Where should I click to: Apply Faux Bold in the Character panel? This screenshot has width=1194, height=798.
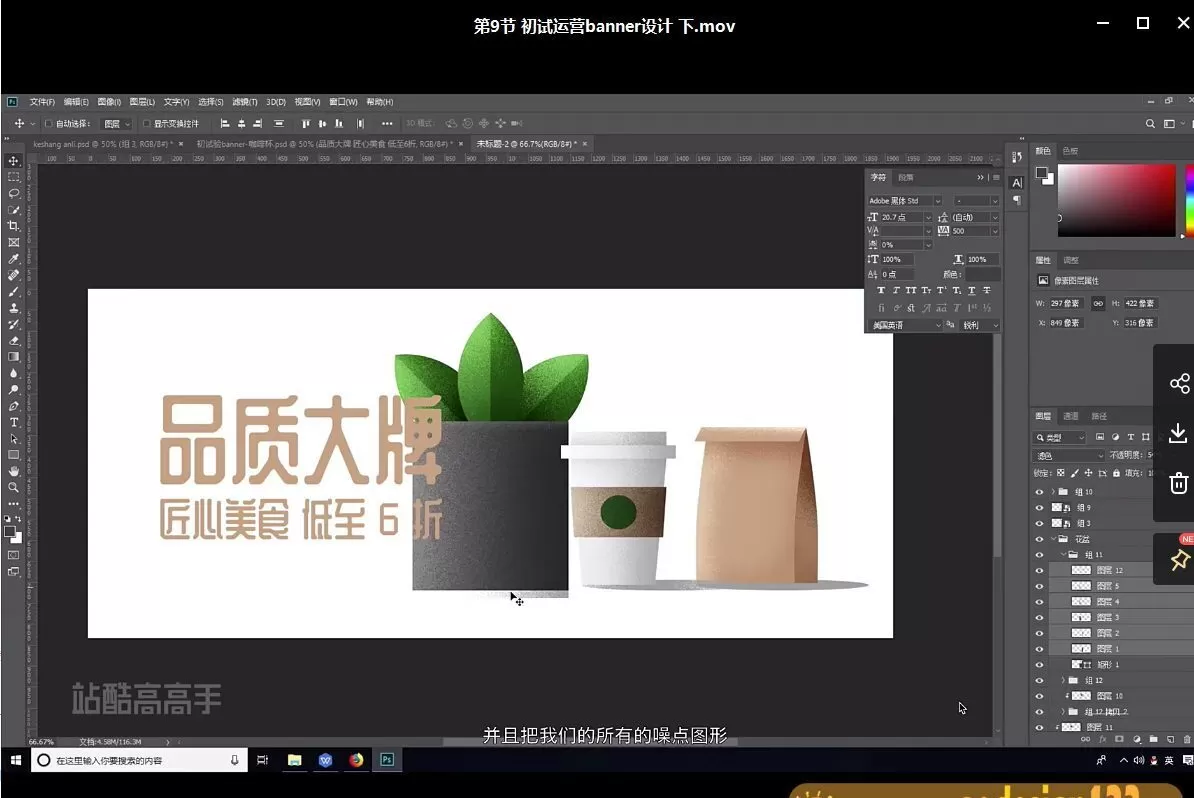[x=882, y=290]
